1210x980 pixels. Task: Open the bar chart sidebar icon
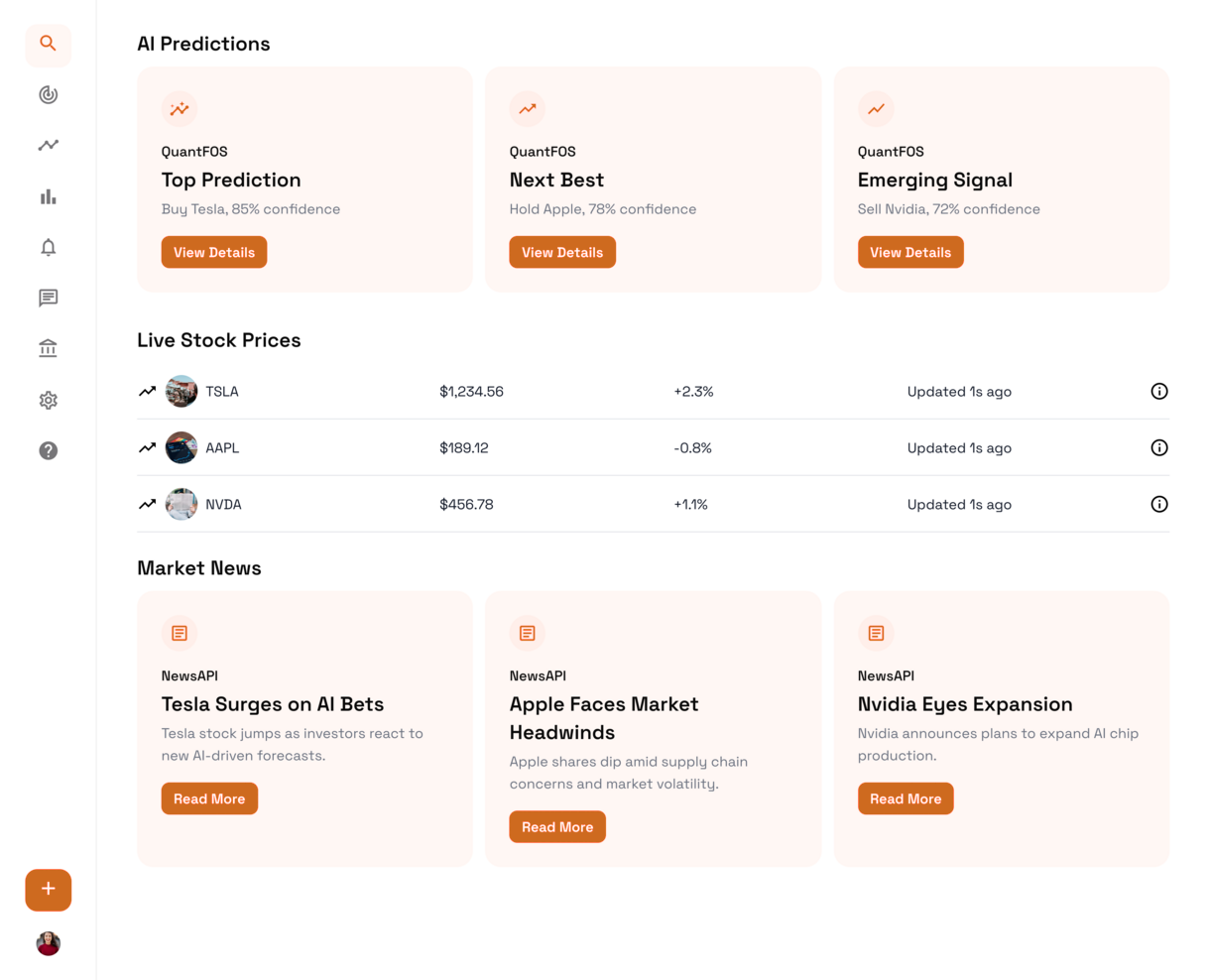[x=48, y=196]
